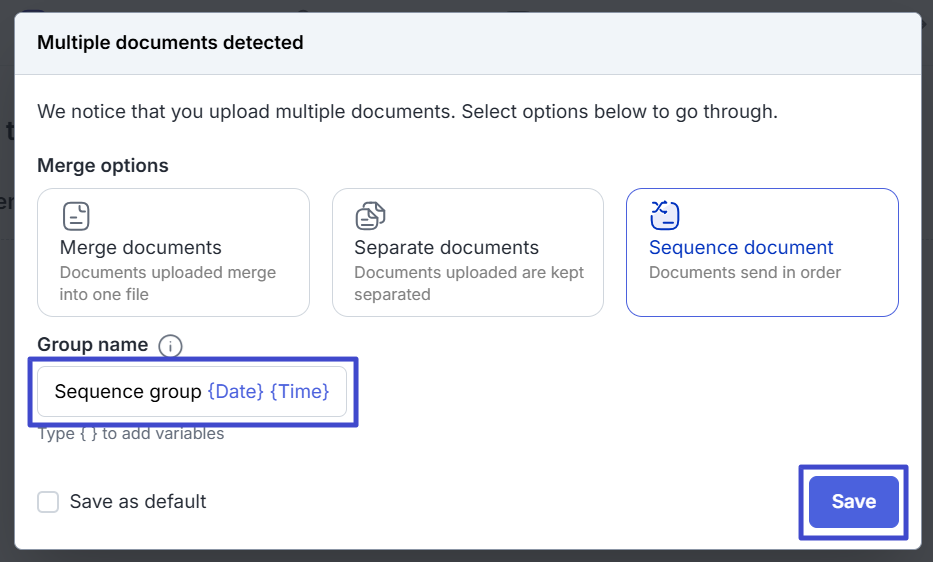Click "Documents send in order" description
The width and height of the screenshot is (933, 562).
[x=744, y=272]
